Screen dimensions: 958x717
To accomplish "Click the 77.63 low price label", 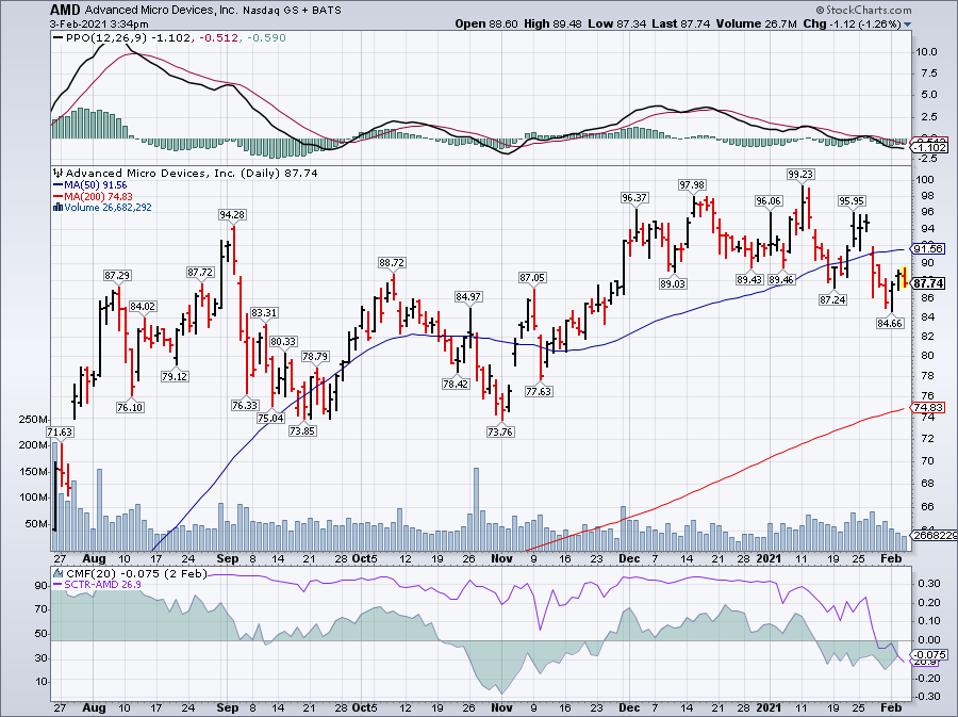I will pyautogui.click(x=538, y=391).
